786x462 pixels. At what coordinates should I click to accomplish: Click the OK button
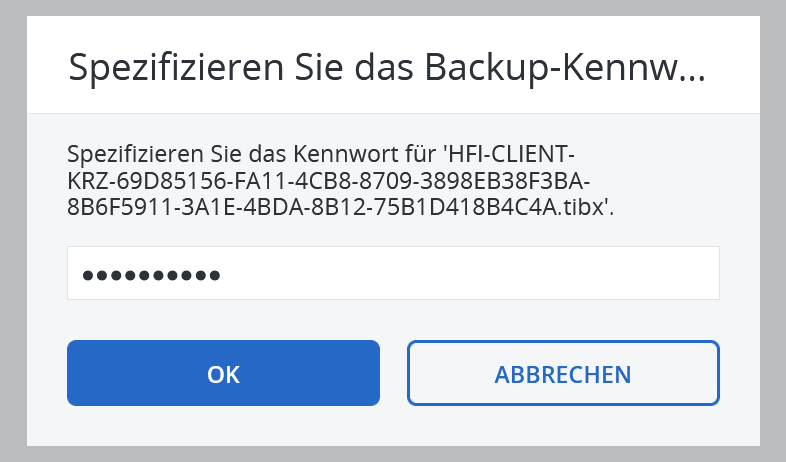(223, 373)
